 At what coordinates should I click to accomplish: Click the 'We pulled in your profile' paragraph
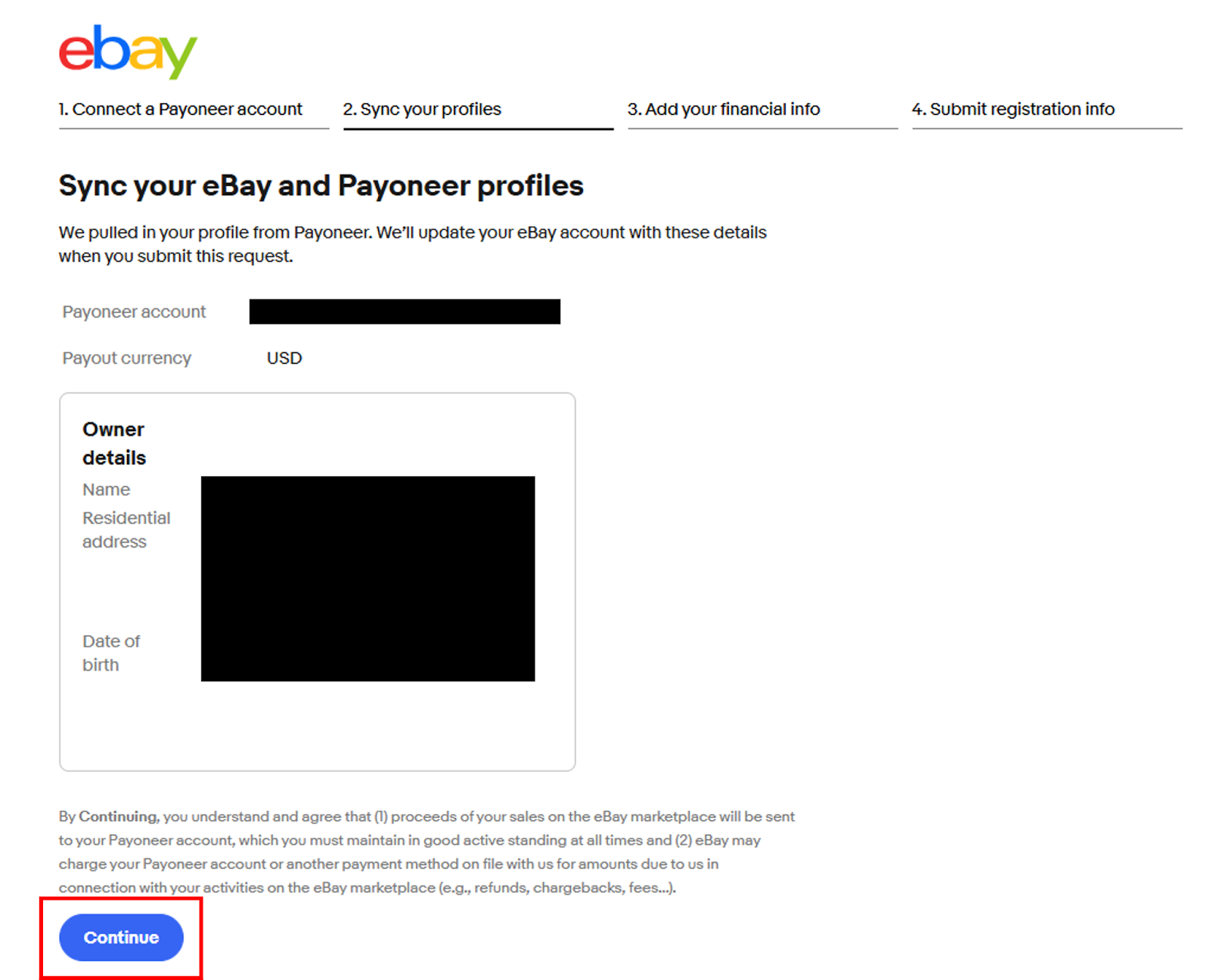coord(413,244)
